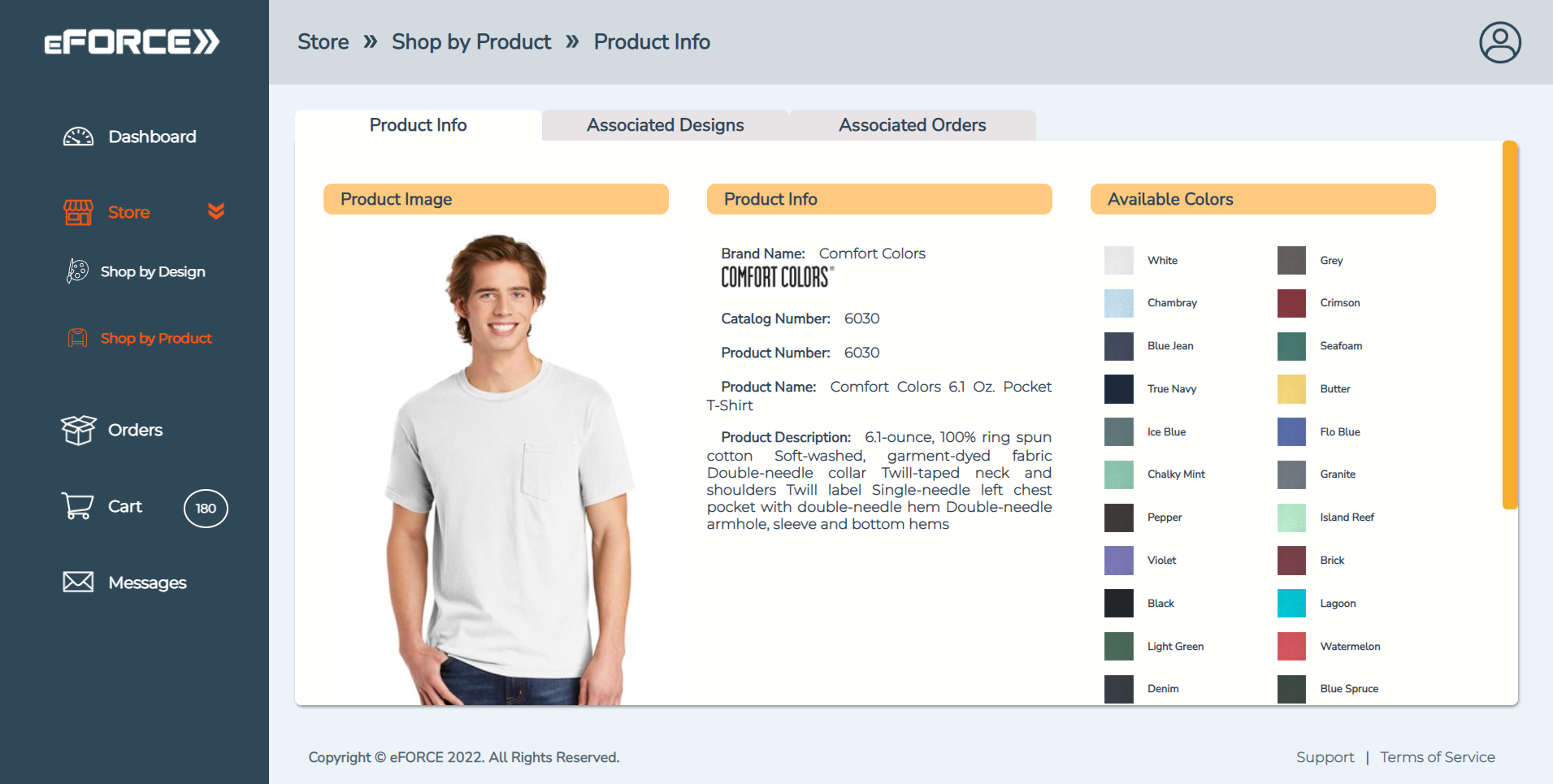Open the user profile account icon
This screenshot has height=784, width=1553.
1499,42
